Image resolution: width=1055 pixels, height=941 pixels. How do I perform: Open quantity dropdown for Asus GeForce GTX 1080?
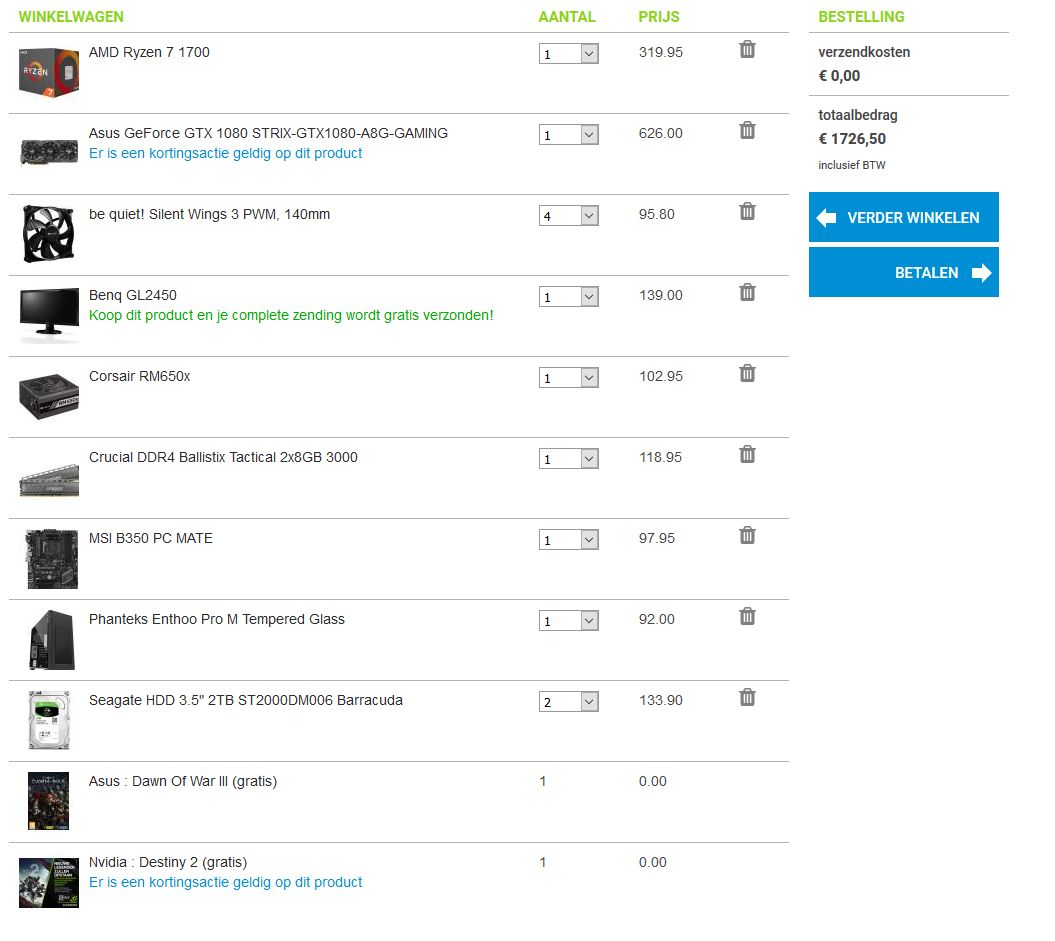(569, 135)
